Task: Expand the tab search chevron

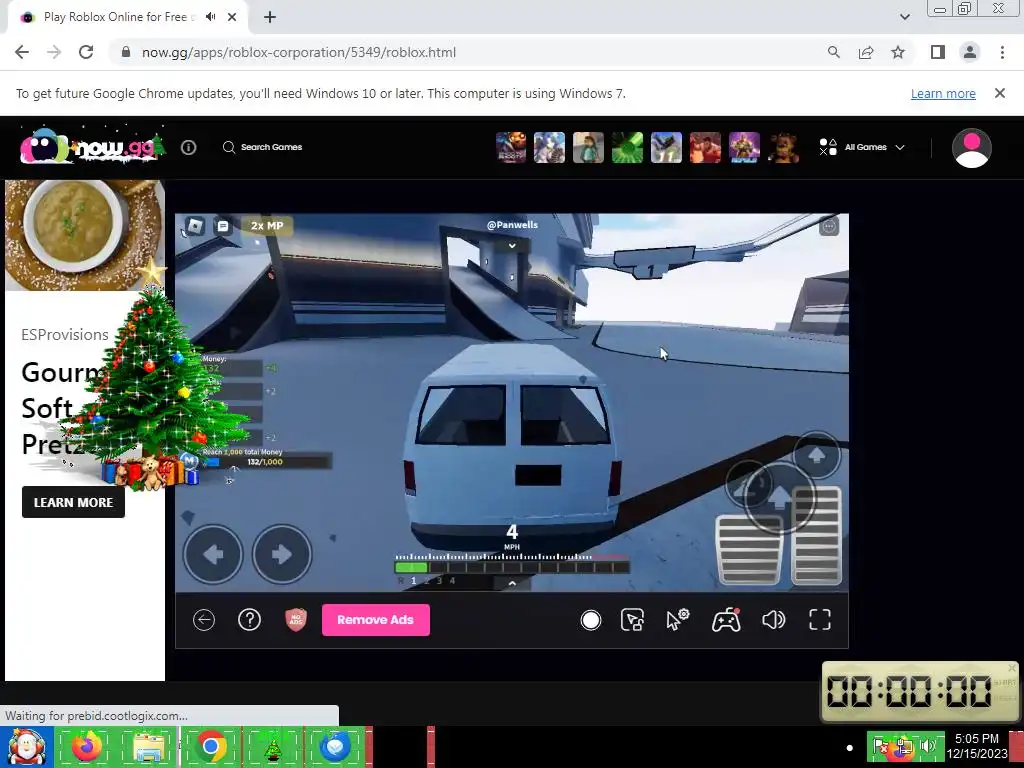Action: pyautogui.click(x=904, y=17)
